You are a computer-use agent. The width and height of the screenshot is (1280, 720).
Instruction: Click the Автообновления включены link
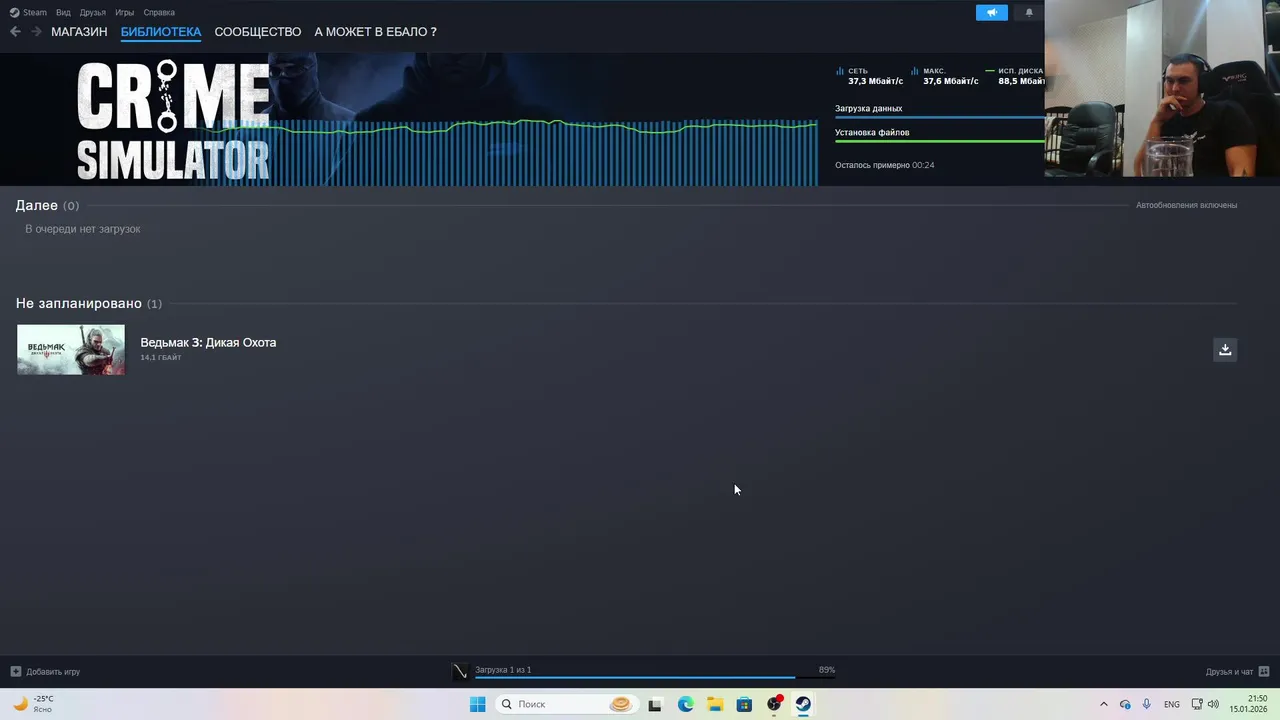[x=1186, y=205]
